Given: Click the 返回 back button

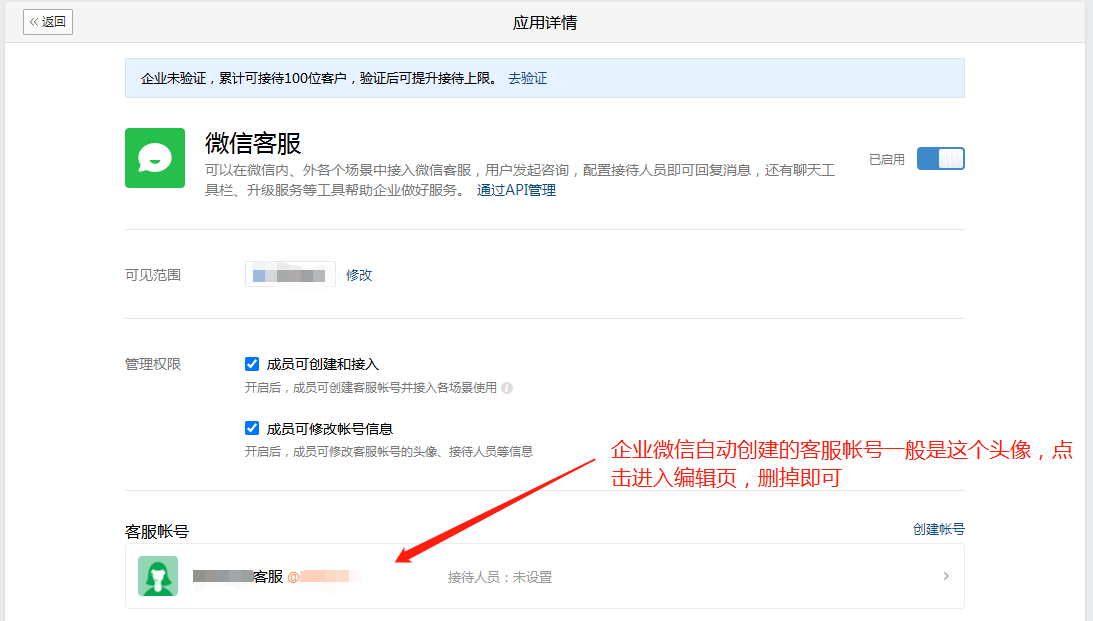Looking at the screenshot, I should coord(47,22).
